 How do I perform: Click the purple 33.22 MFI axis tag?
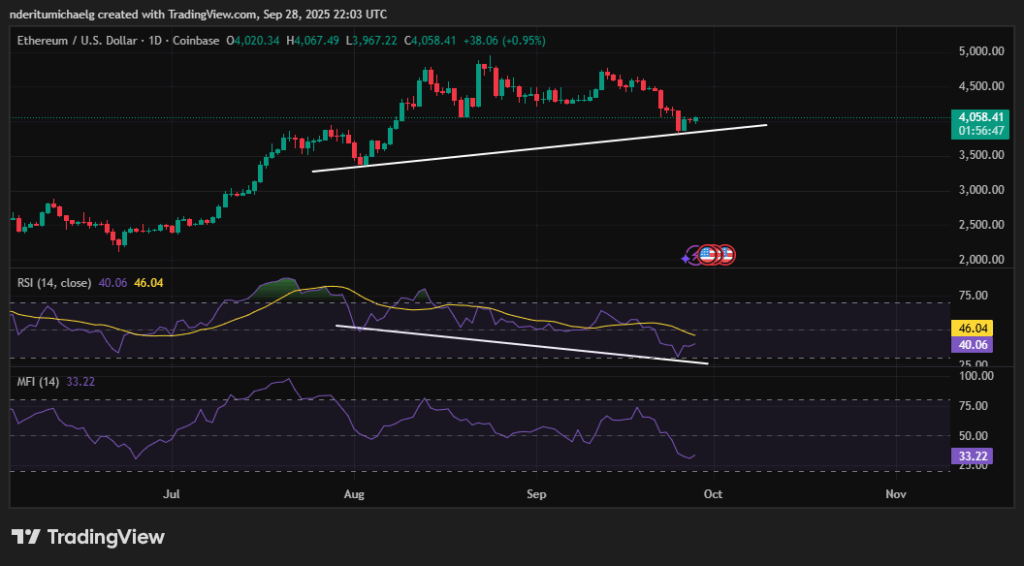point(972,456)
